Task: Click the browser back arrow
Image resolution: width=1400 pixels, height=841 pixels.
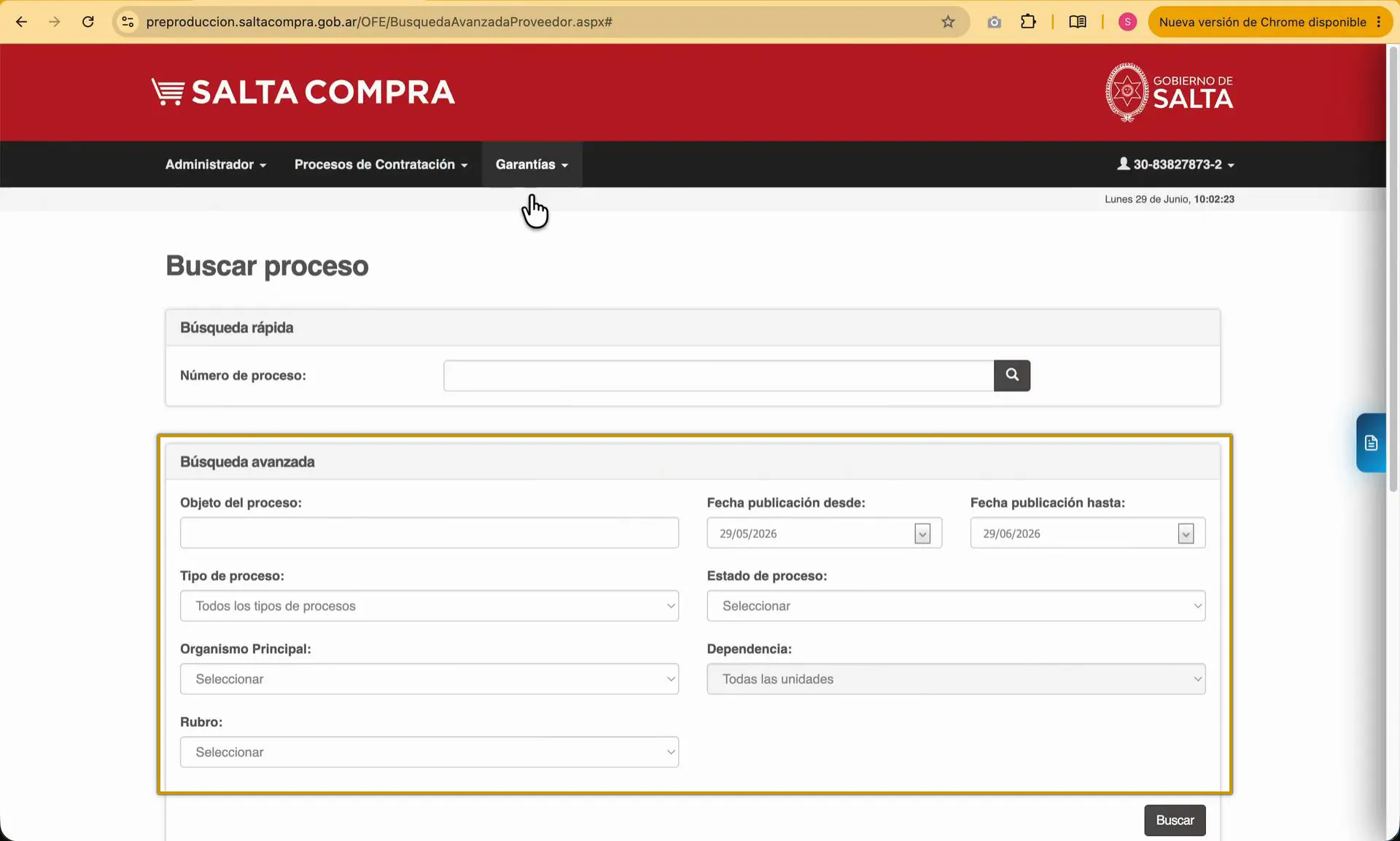Action: click(x=21, y=22)
